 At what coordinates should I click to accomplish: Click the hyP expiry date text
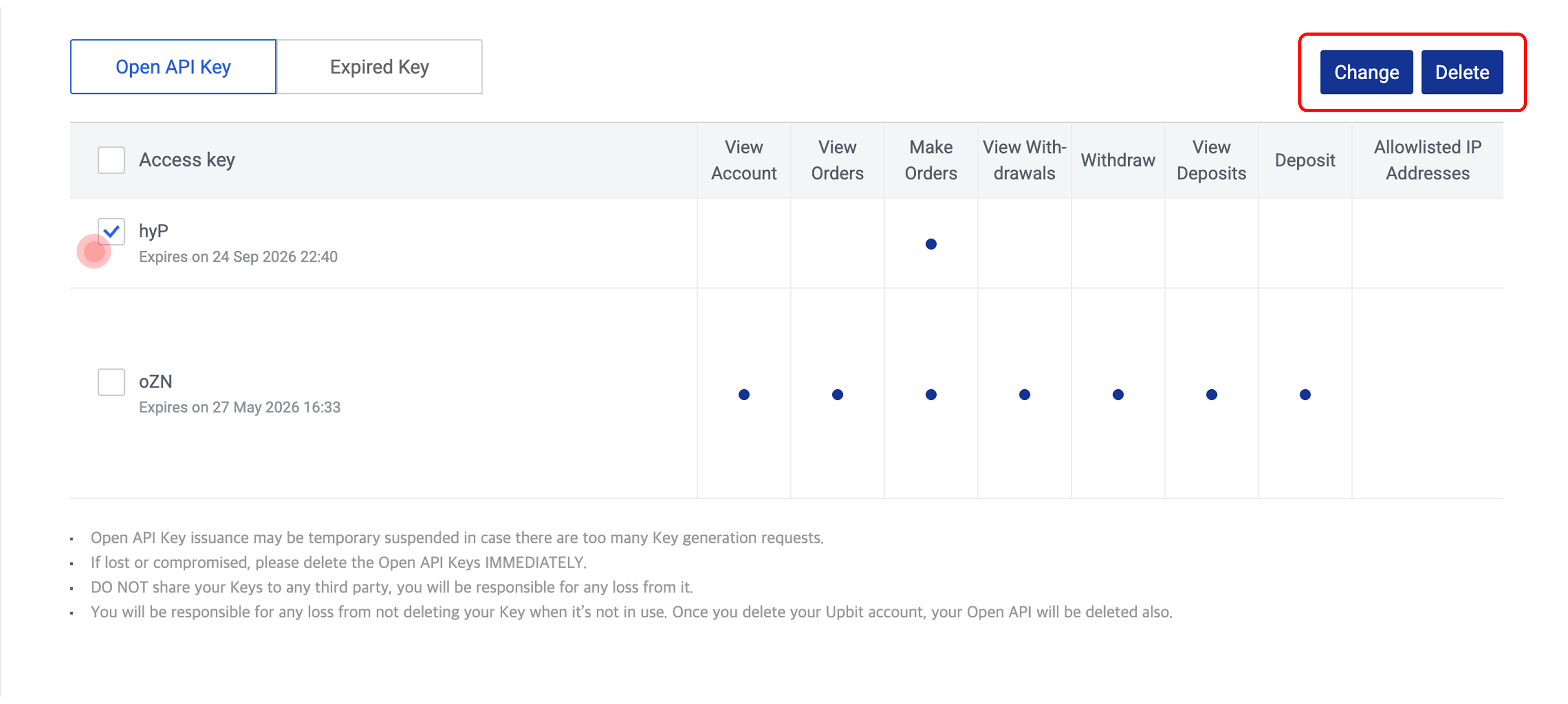(x=238, y=257)
